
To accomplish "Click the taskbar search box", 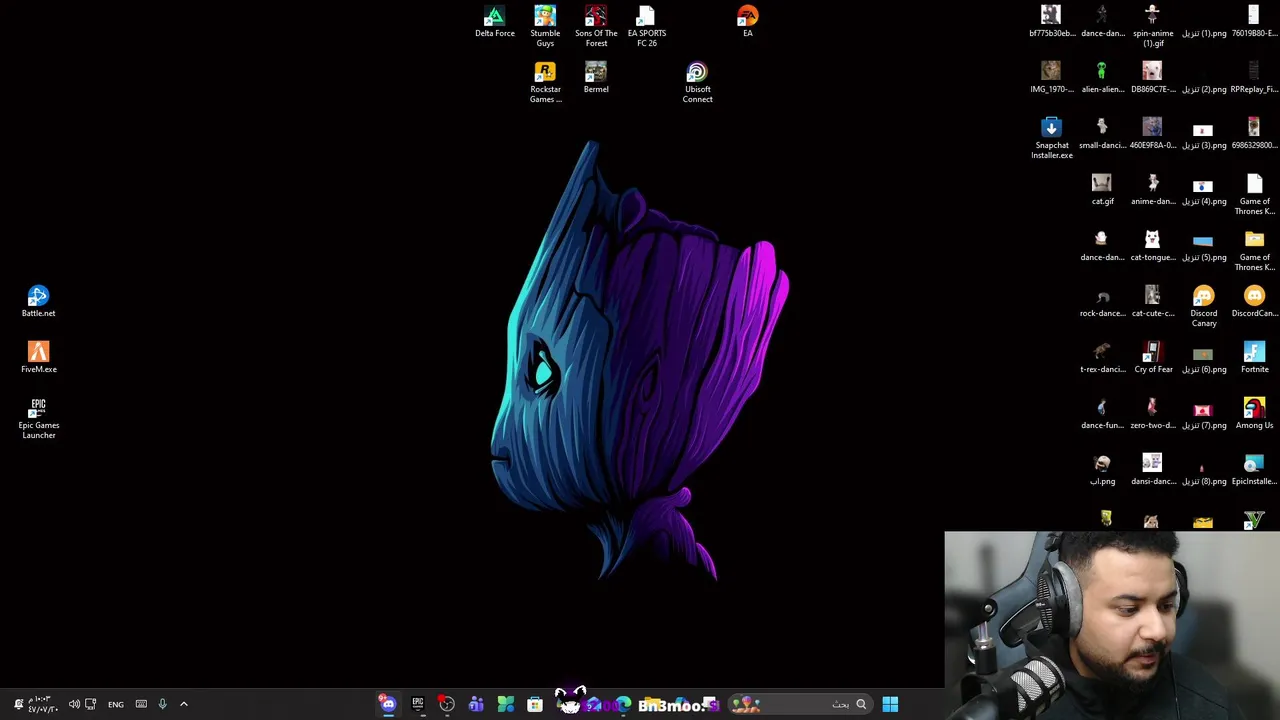I will [802, 704].
